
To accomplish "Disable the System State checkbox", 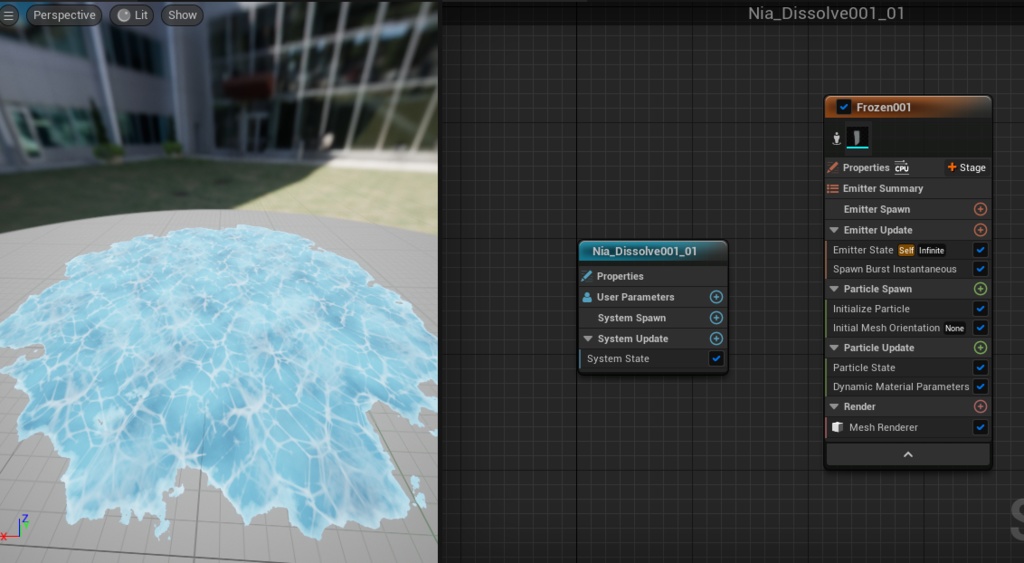I will coord(716,359).
